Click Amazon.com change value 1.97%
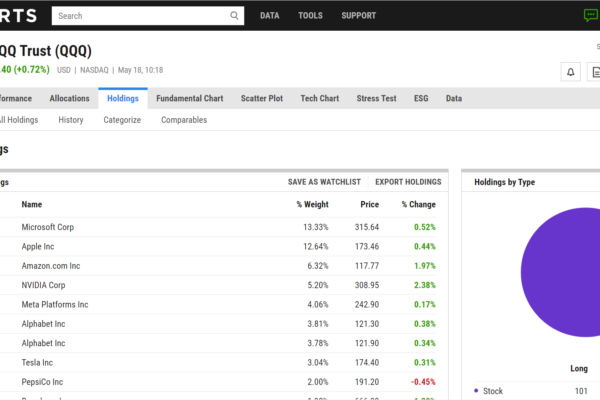600x400 pixels. coord(425,266)
